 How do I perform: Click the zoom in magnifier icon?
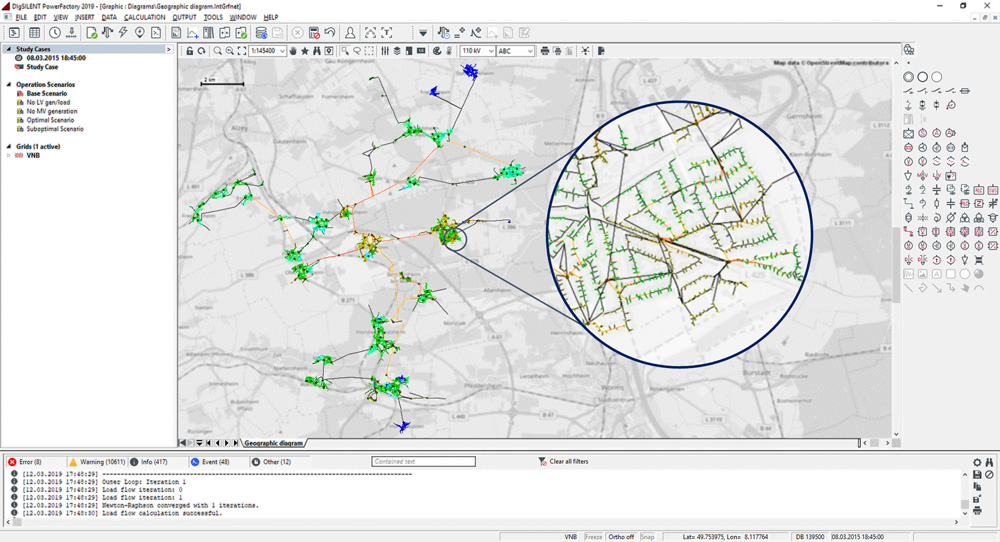(217, 51)
